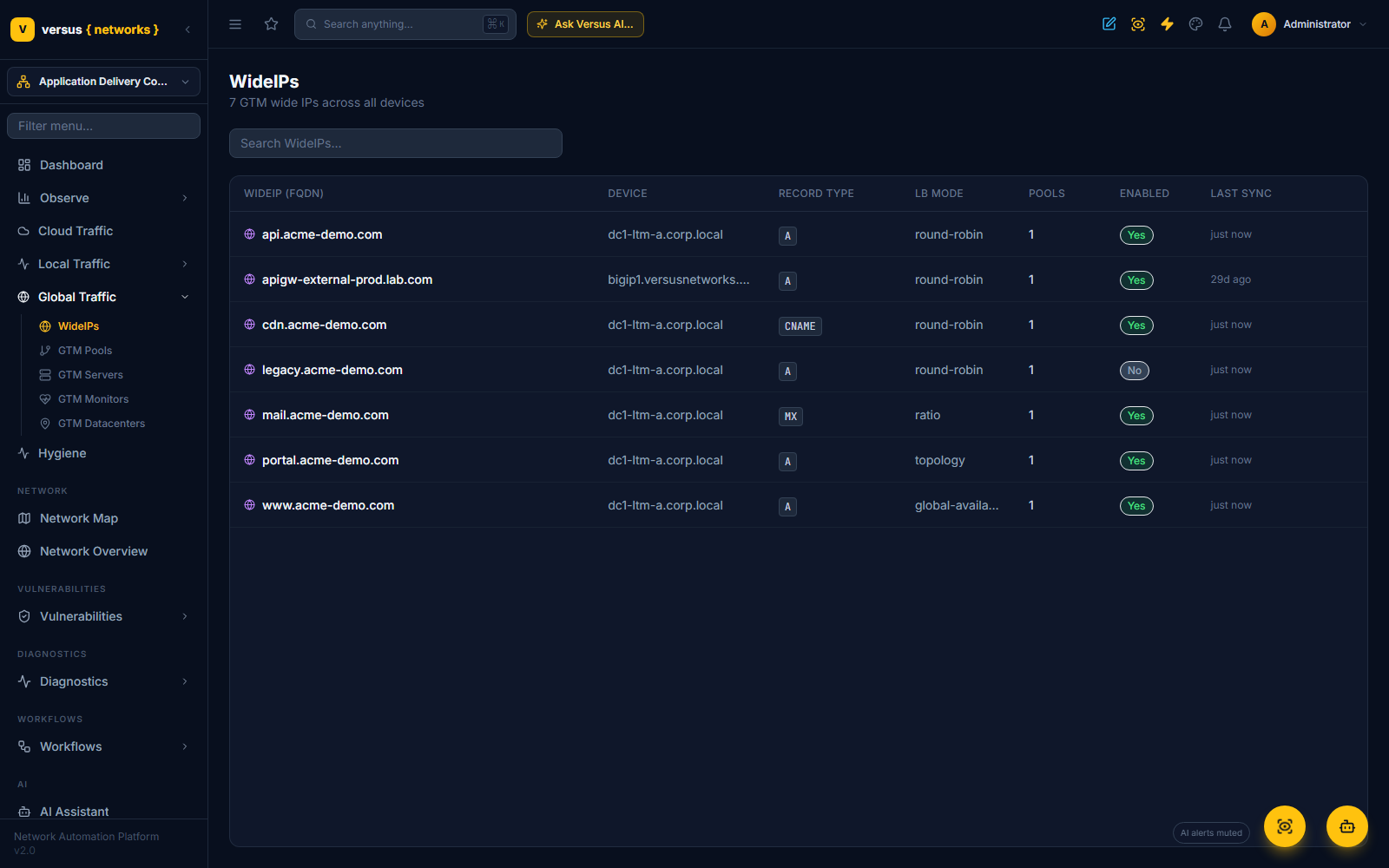Open Network Map
This screenshot has height=868, width=1389.
pyautogui.click(x=104, y=518)
